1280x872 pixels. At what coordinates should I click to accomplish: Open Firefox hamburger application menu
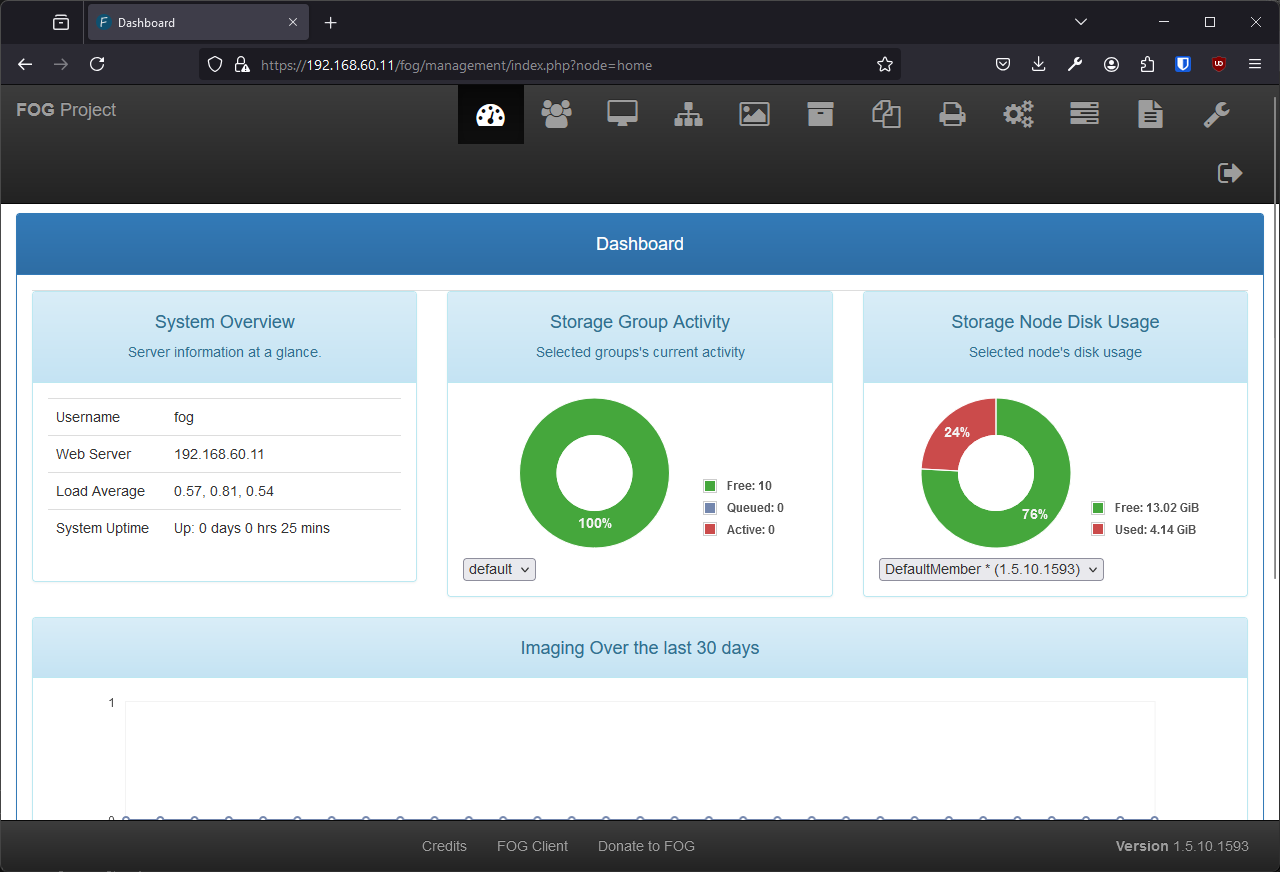(1255, 64)
